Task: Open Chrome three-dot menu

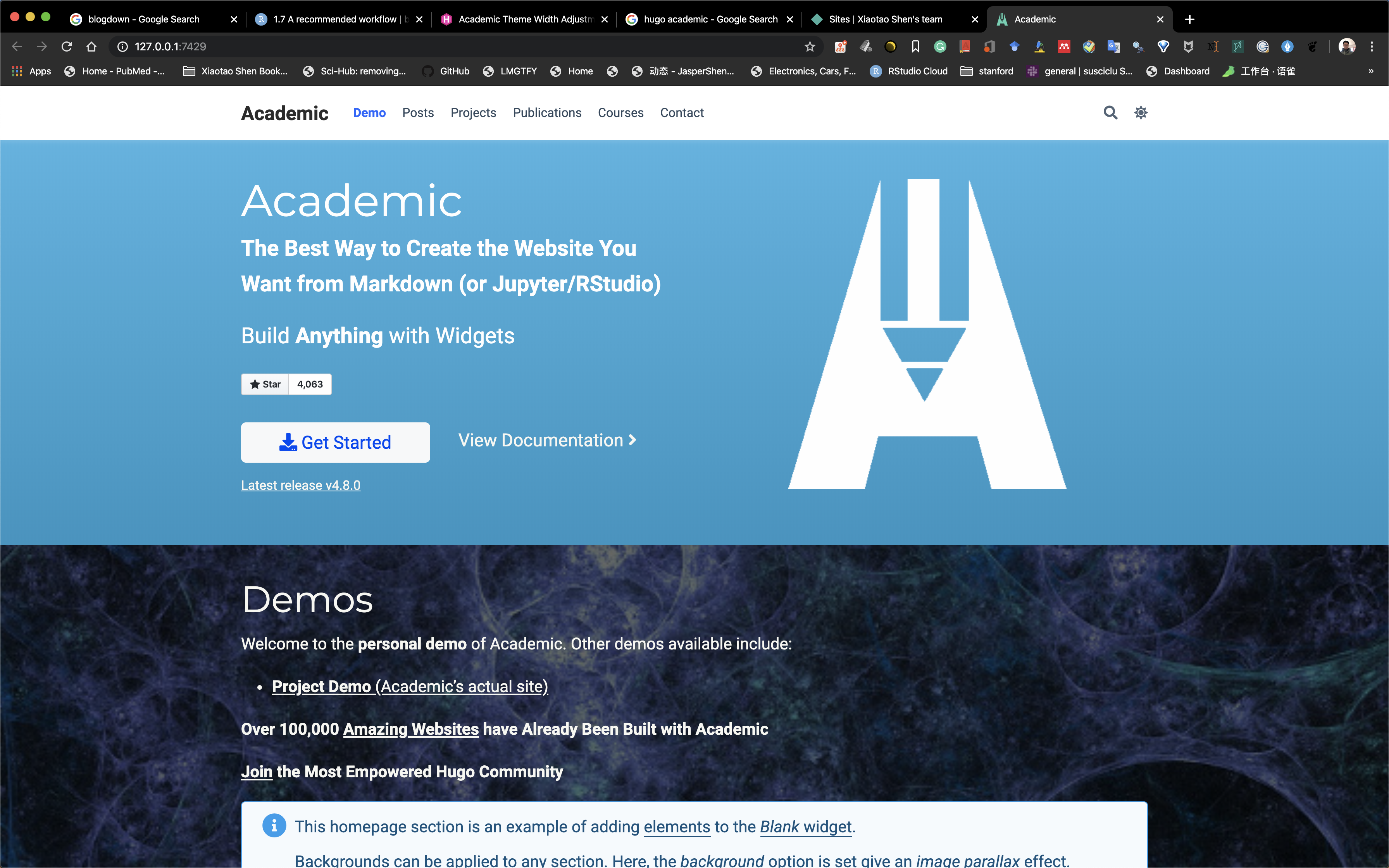Action: pyautogui.click(x=1372, y=46)
